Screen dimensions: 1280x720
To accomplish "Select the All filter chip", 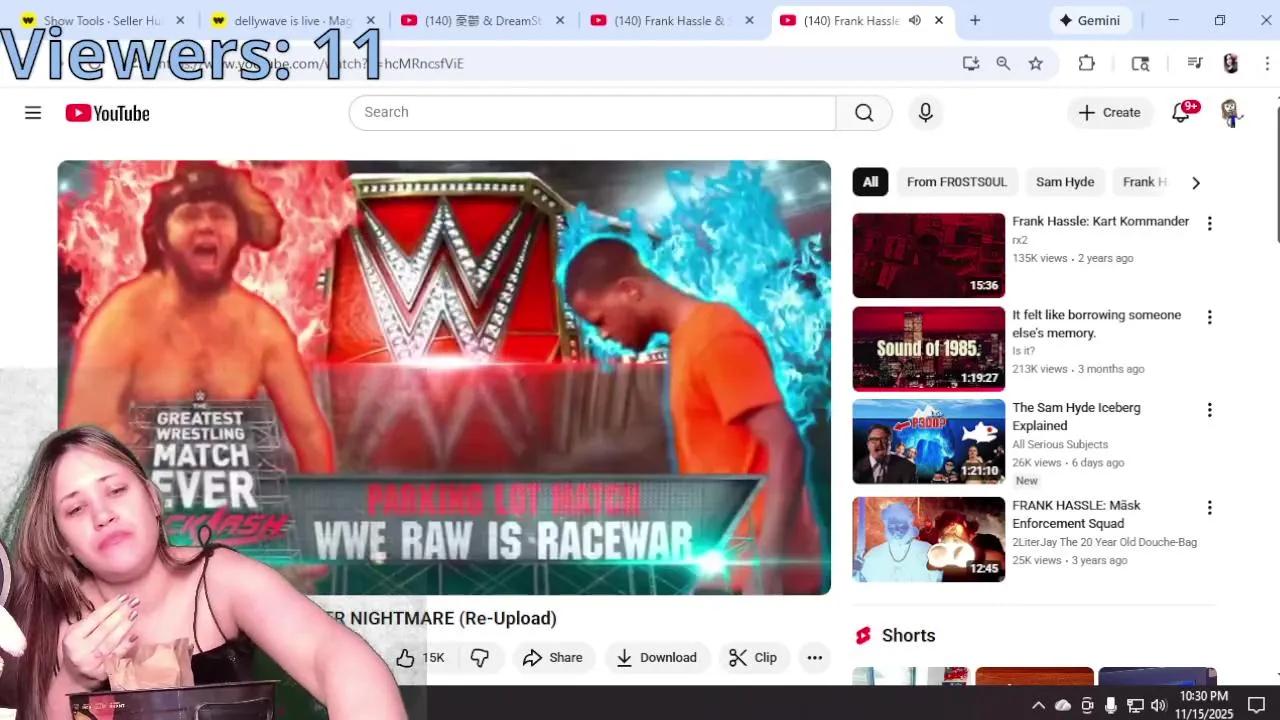I will tap(870, 182).
